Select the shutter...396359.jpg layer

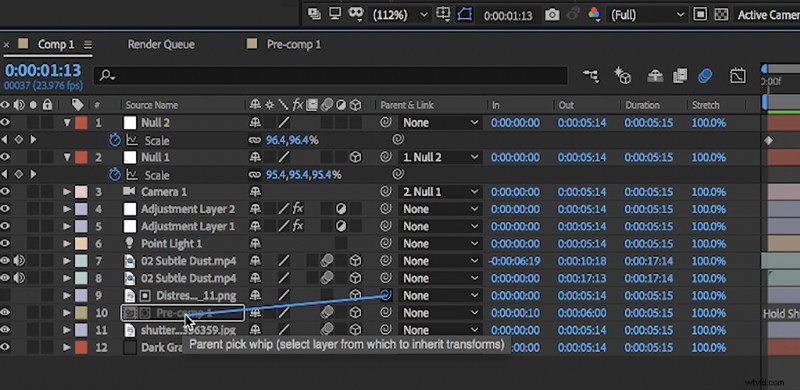pos(188,330)
